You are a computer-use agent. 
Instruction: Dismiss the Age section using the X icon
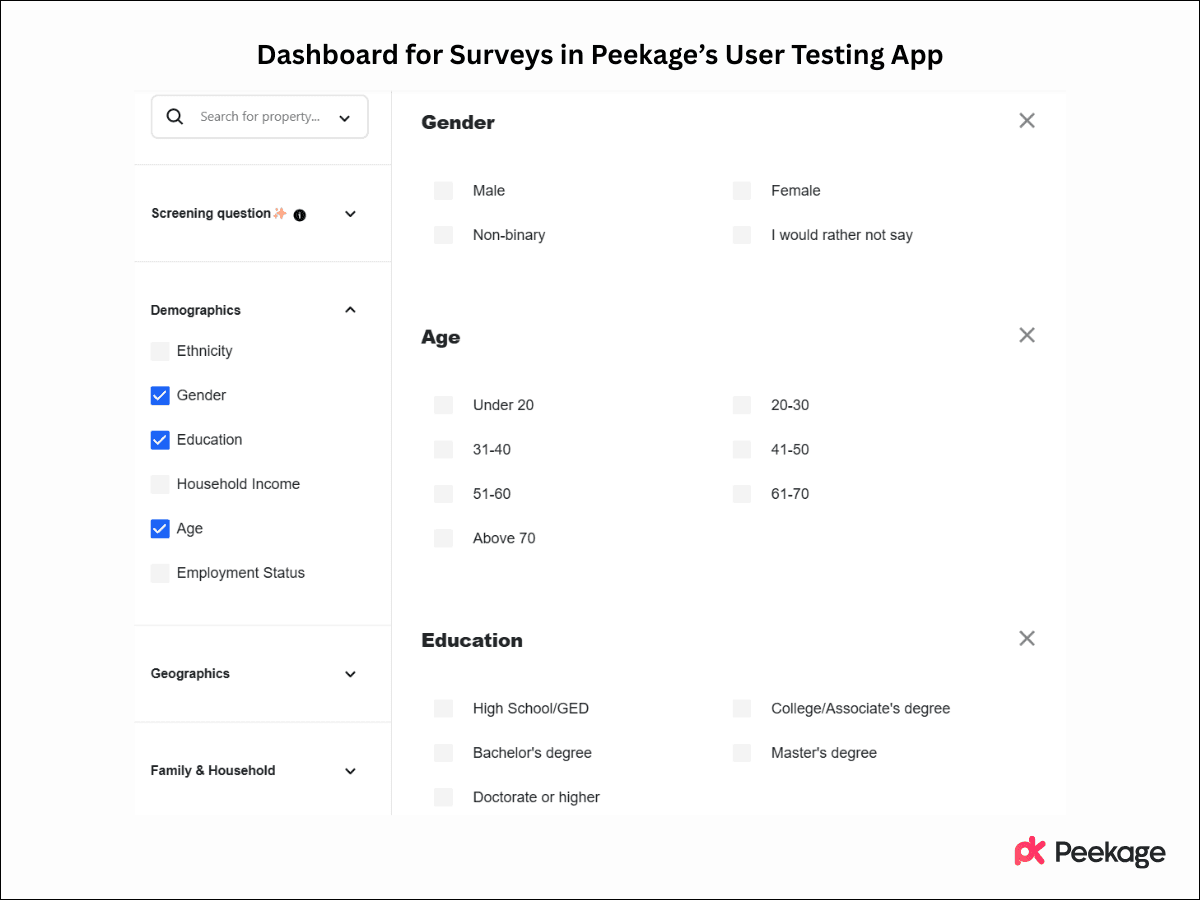coord(1026,335)
